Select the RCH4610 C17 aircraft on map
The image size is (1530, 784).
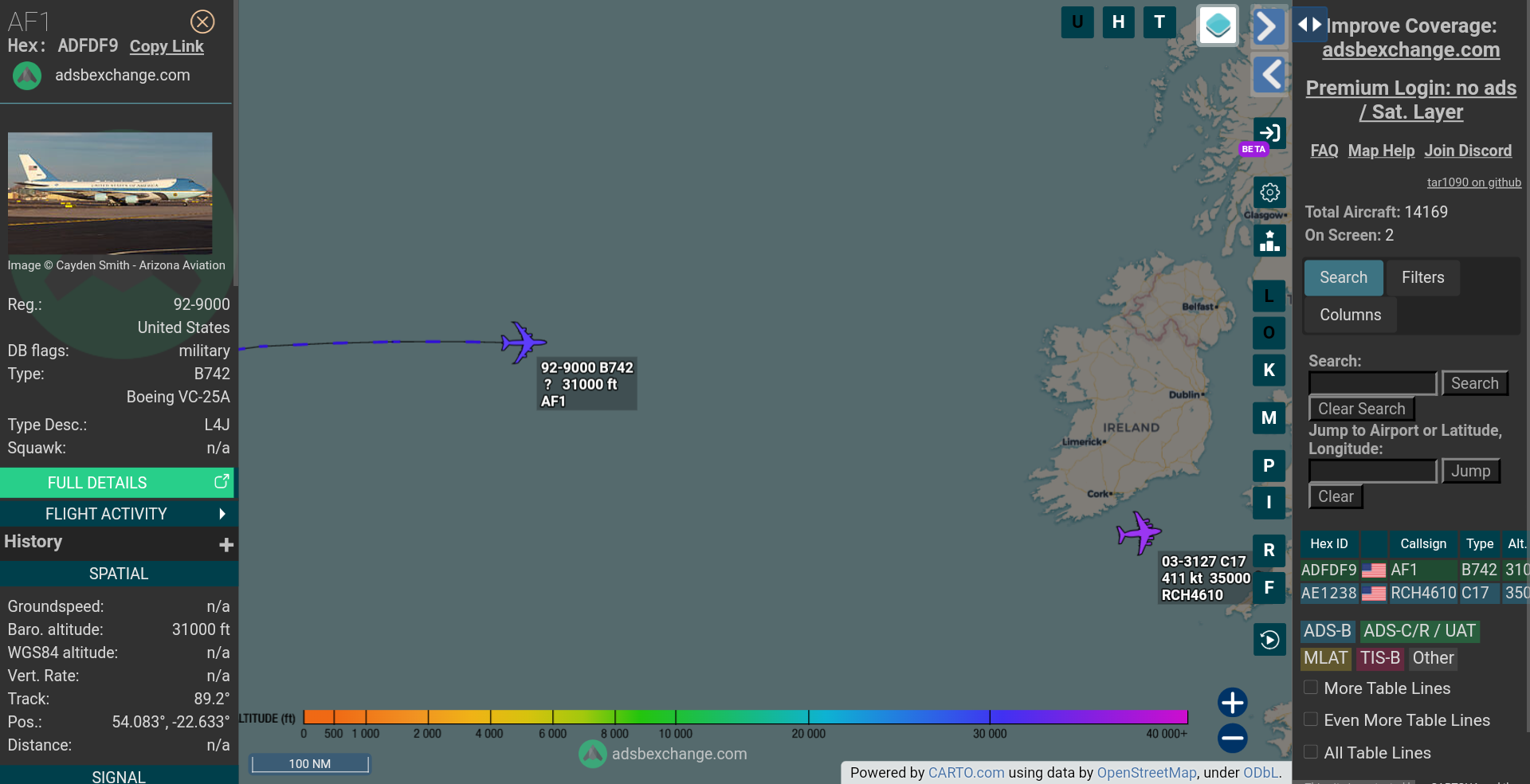click(1139, 533)
